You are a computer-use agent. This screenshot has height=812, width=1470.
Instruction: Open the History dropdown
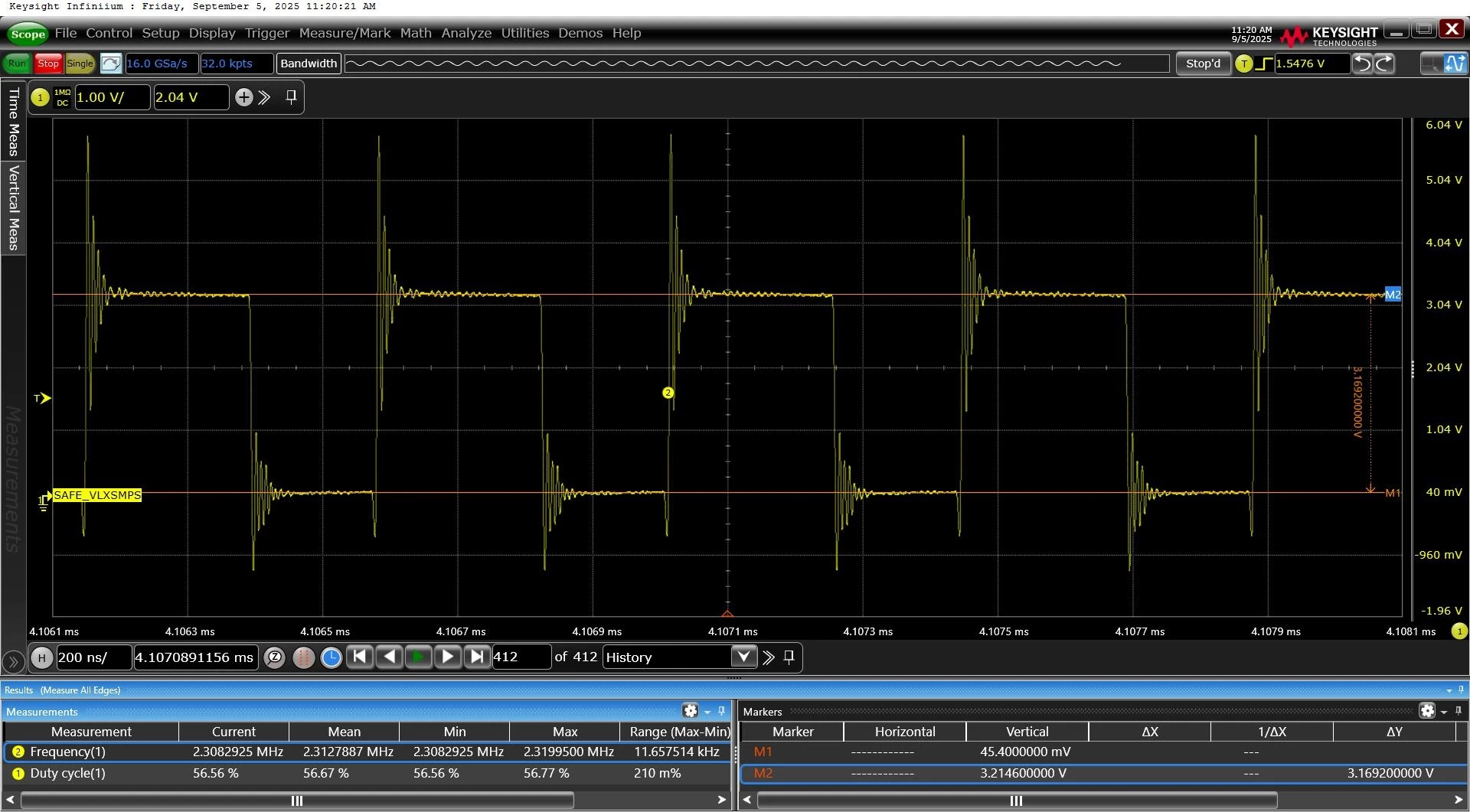(679, 657)
